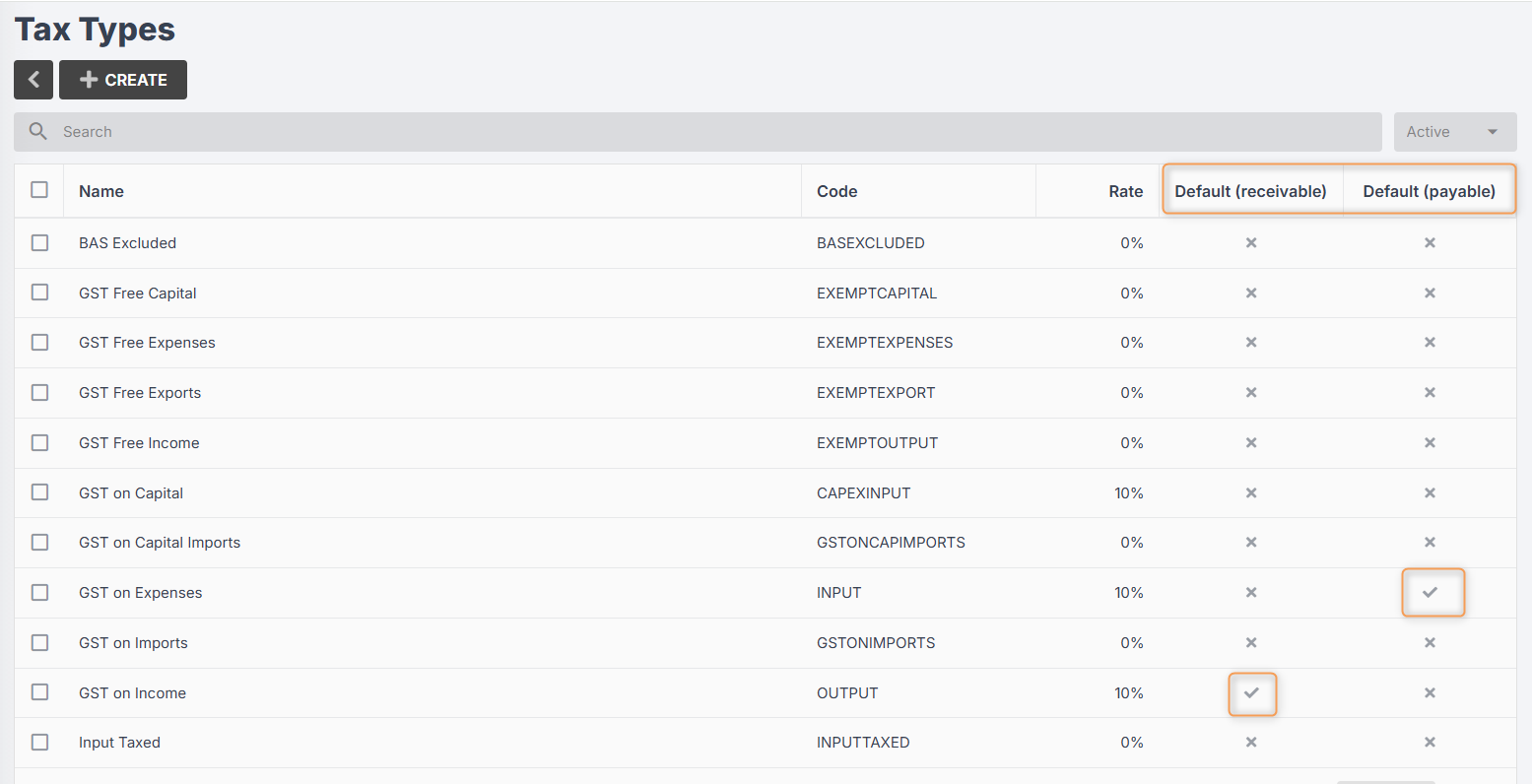Viewport: 1532px width, 784px height.
Task: Click the payable X for GST Free Exports
Action: tap(1430, 392)
